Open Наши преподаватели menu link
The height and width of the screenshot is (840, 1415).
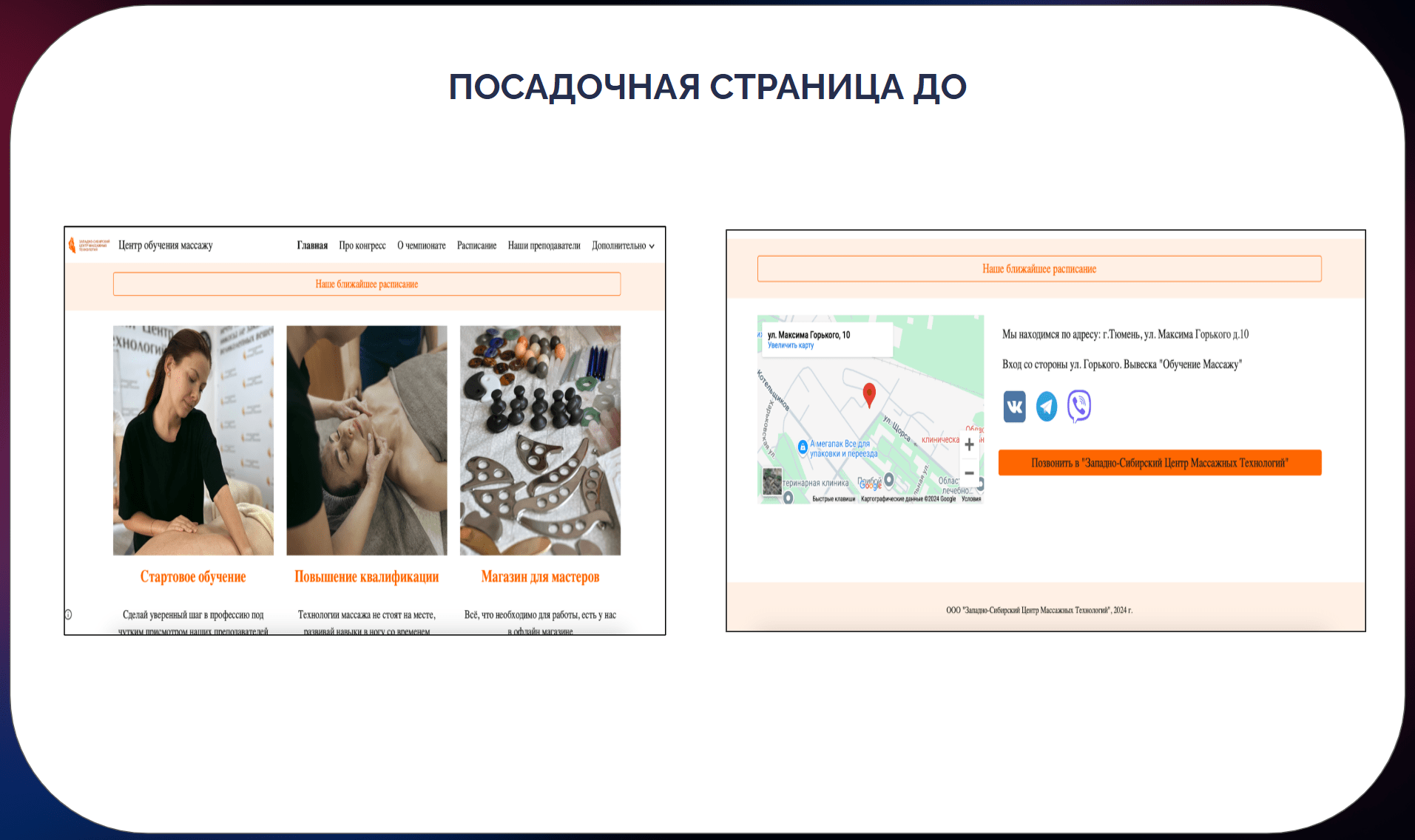544,245
